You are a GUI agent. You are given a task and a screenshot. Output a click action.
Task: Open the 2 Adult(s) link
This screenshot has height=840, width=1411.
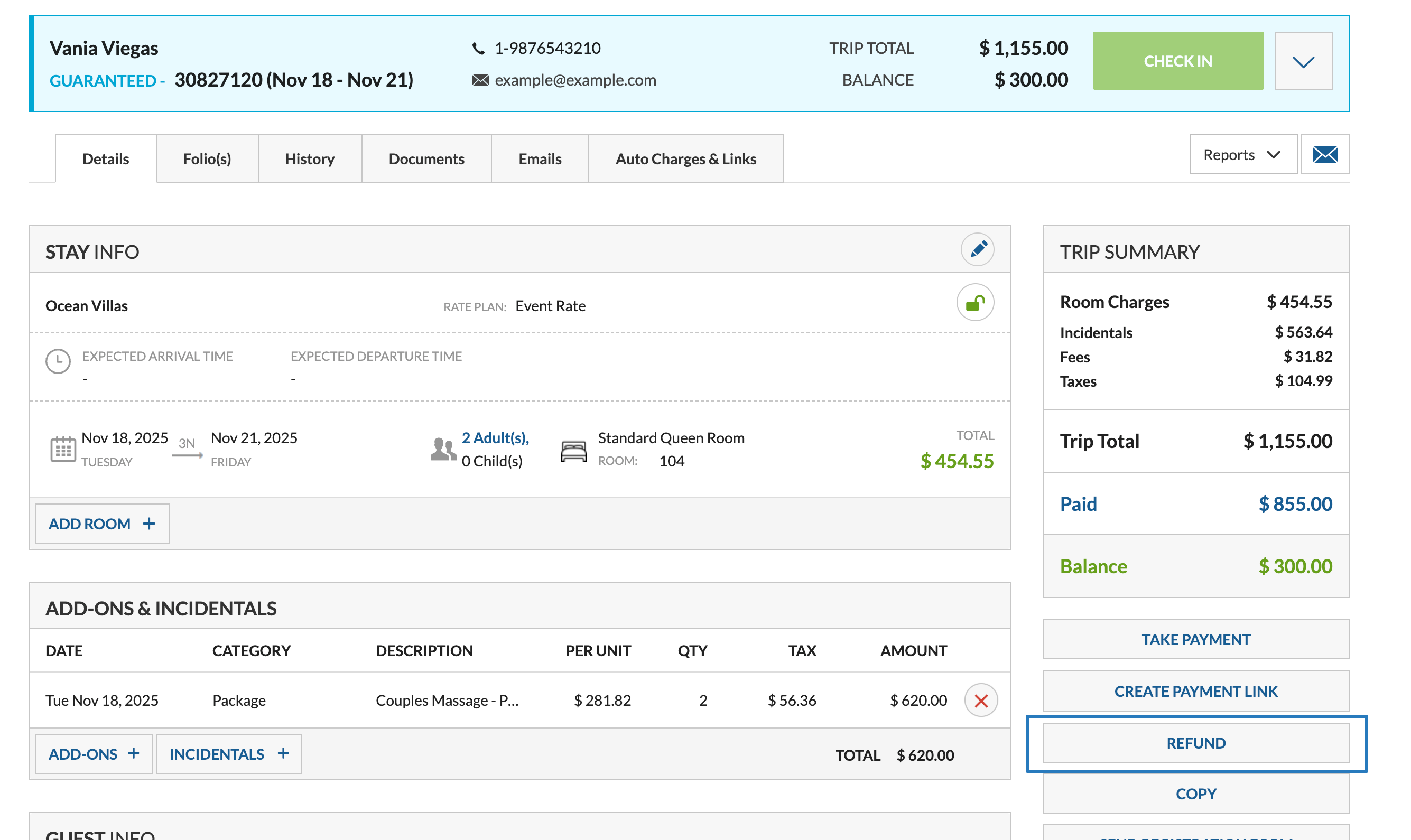tap(495, 438)
